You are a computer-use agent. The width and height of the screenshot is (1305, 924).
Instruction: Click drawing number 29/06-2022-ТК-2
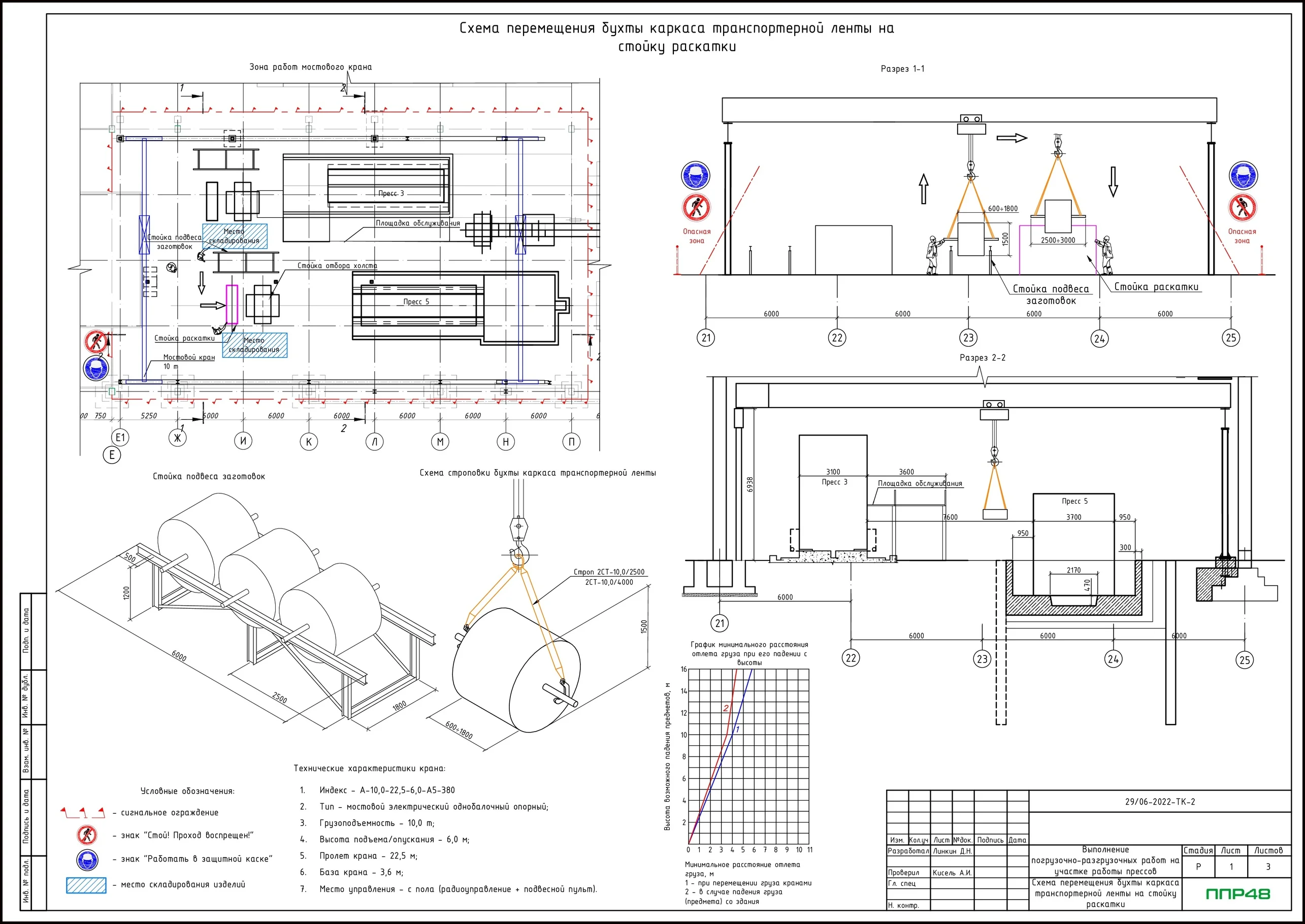[1160, 802]
